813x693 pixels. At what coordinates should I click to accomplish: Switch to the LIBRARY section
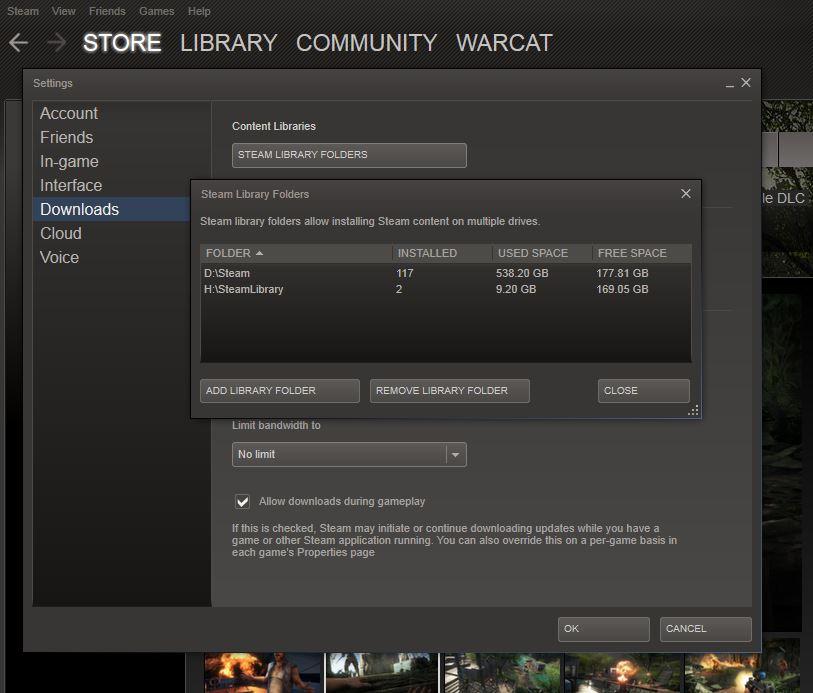coord(228,43)
